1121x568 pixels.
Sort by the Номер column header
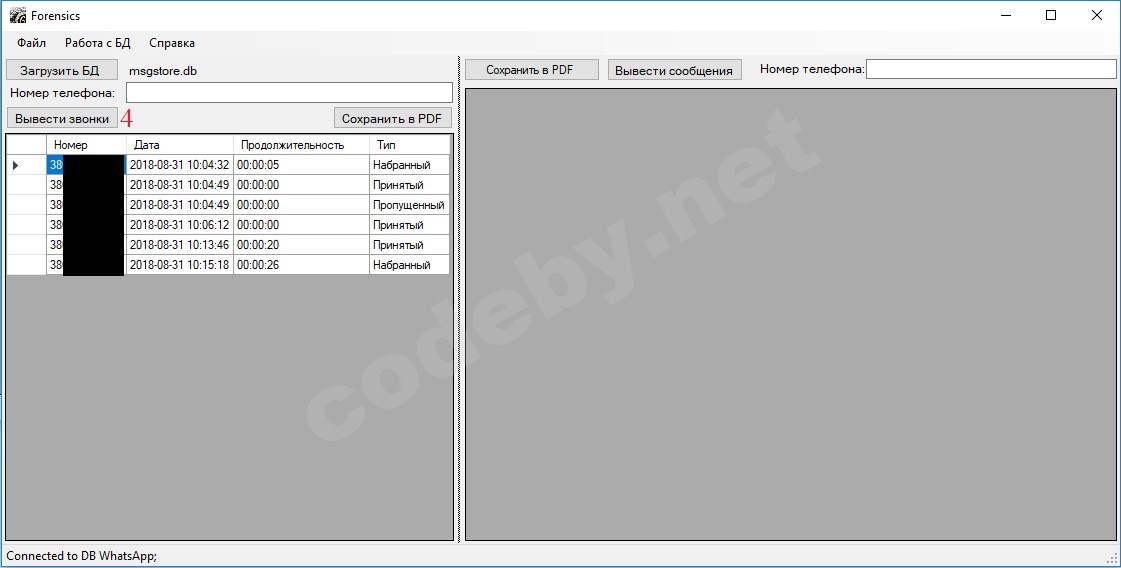[x=87, y=145]
